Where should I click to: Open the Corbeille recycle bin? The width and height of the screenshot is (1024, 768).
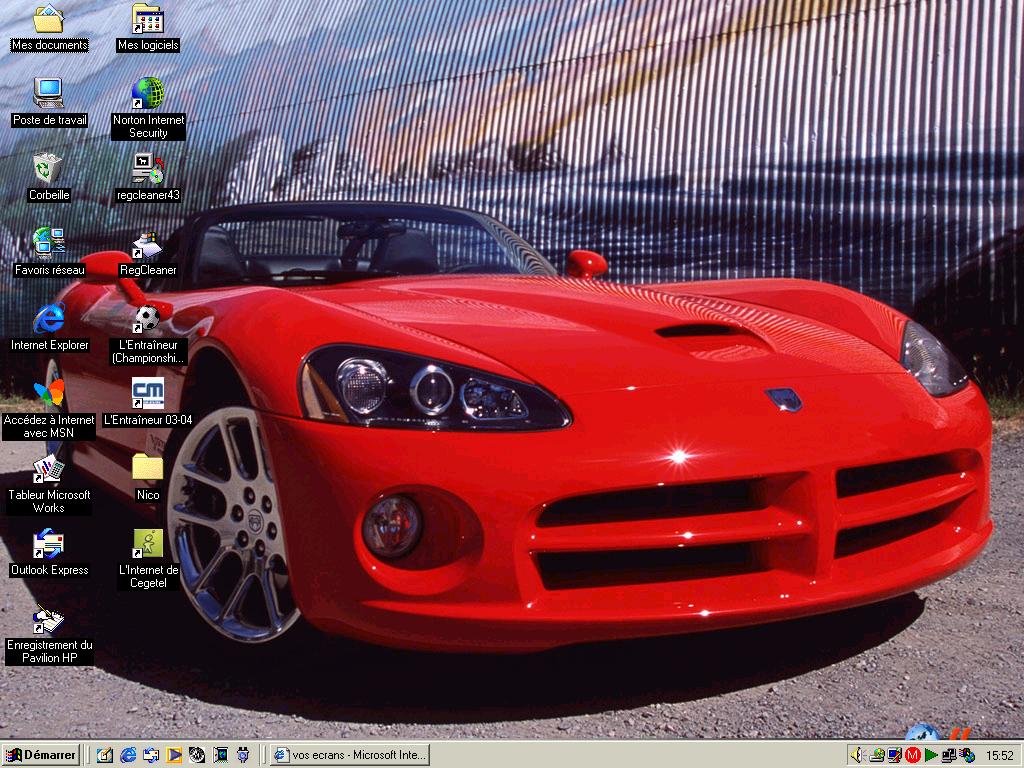pos(48,169)
